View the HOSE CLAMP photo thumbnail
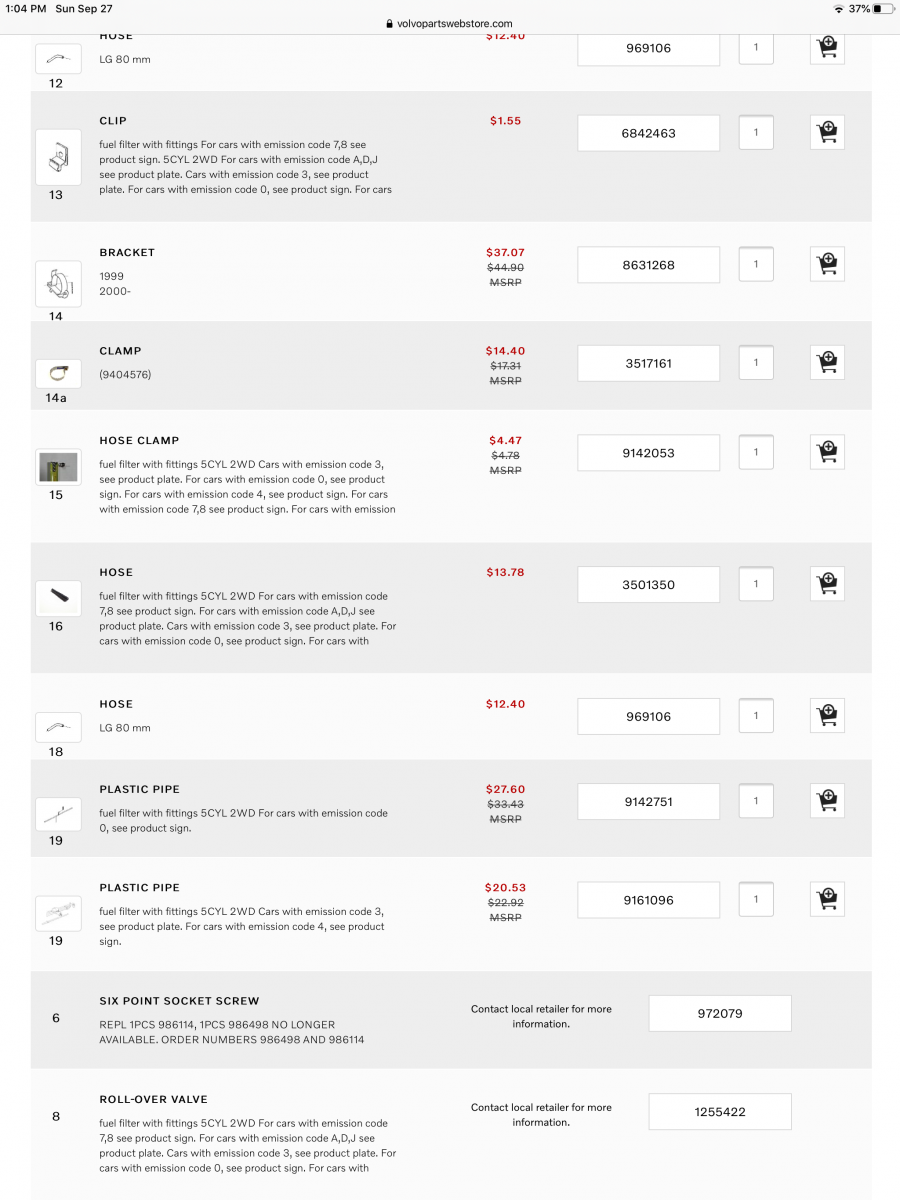 (58, 467)
